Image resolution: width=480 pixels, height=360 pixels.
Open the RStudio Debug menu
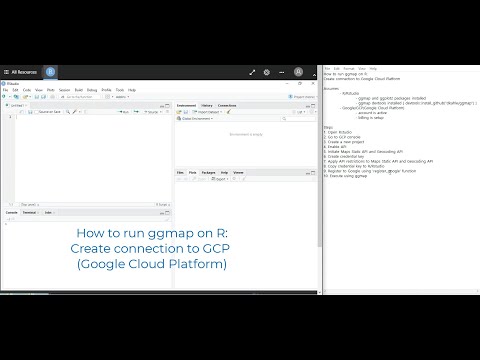(x=92, y=90)
